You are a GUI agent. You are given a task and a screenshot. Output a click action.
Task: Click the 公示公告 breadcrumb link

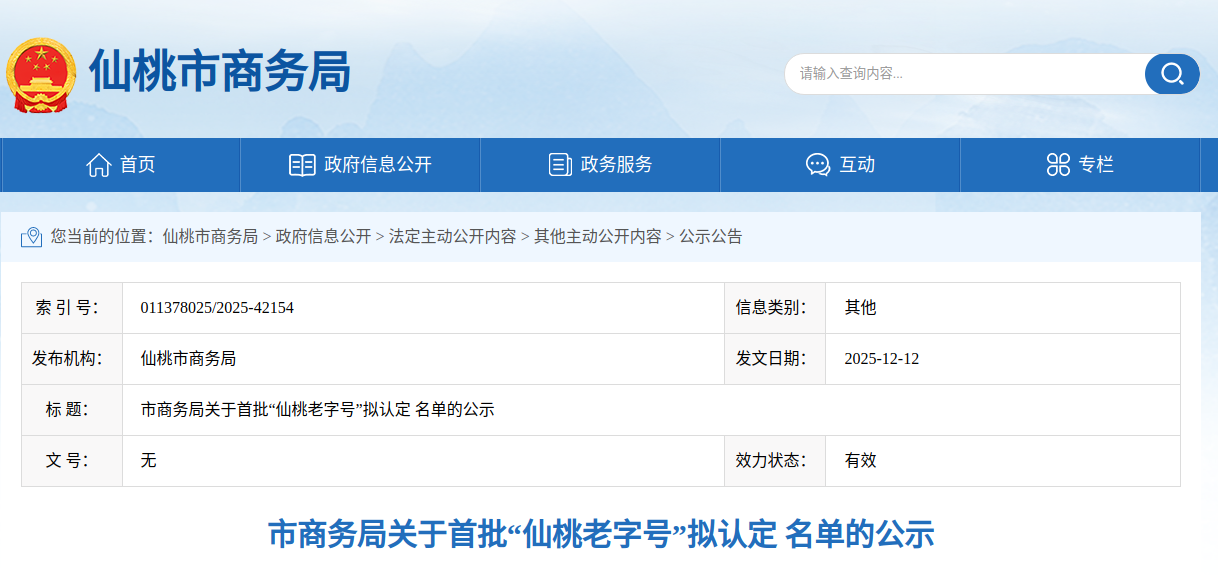[711, 237]
